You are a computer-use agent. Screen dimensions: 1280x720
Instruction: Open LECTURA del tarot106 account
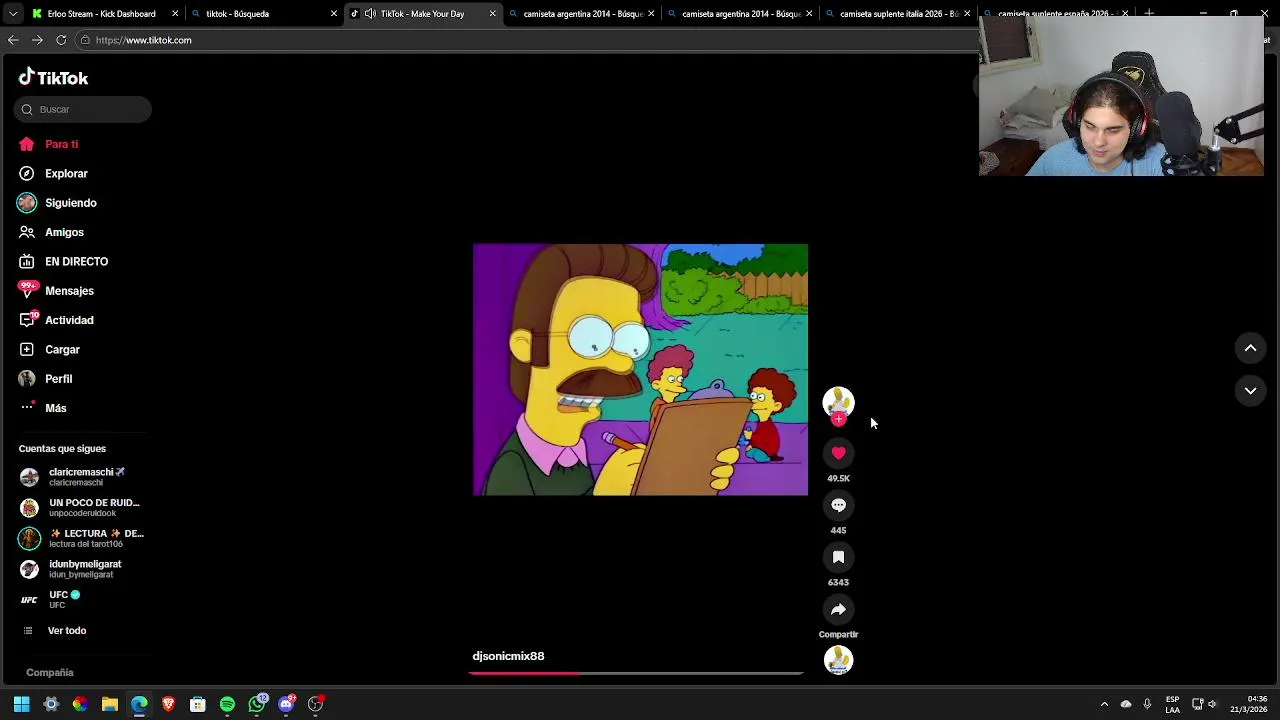(x=83, y=538)
